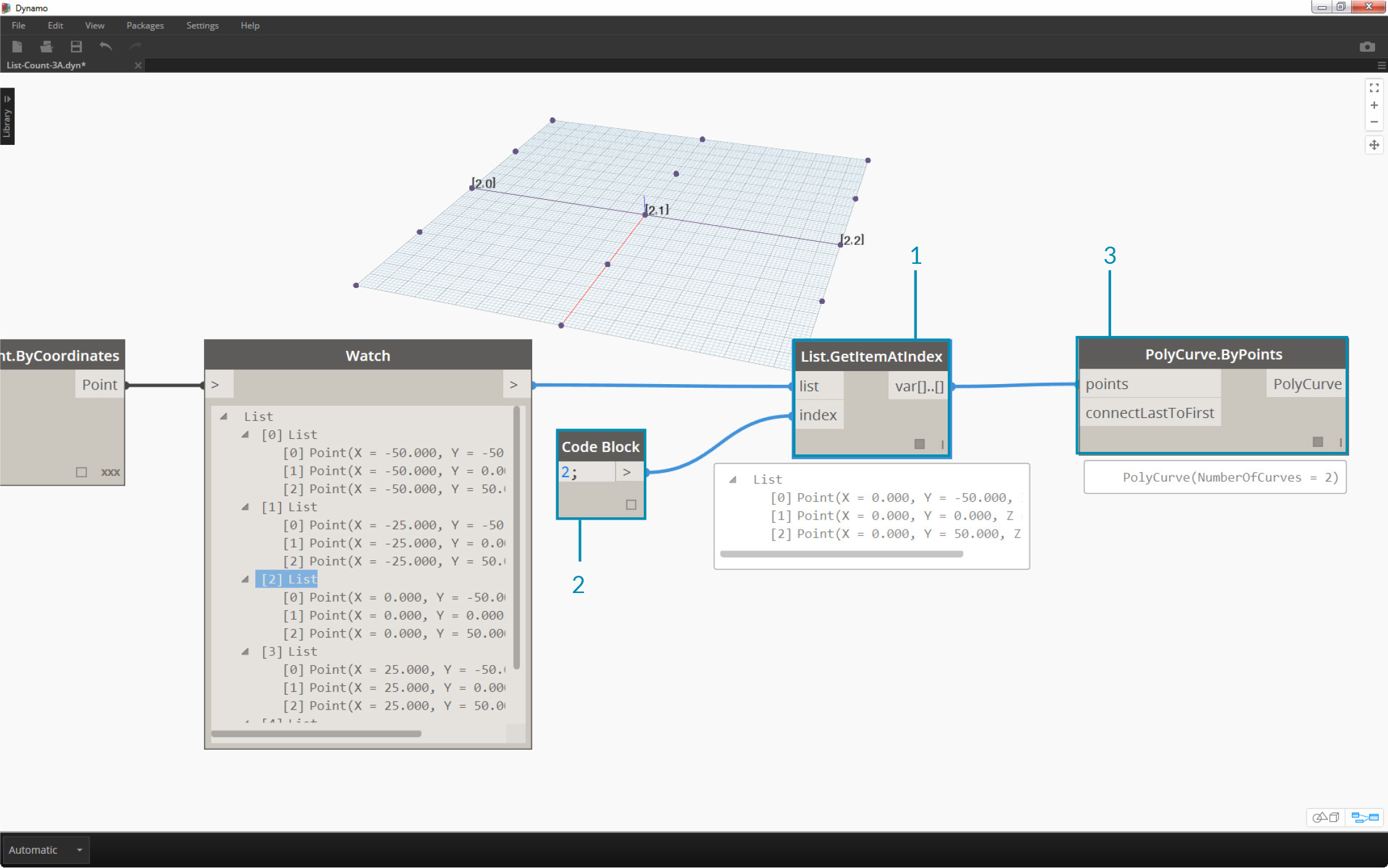The width and height of the screenshot is (1388, 868).
Task: Click the index input port
Action: [x=819, y=415]
